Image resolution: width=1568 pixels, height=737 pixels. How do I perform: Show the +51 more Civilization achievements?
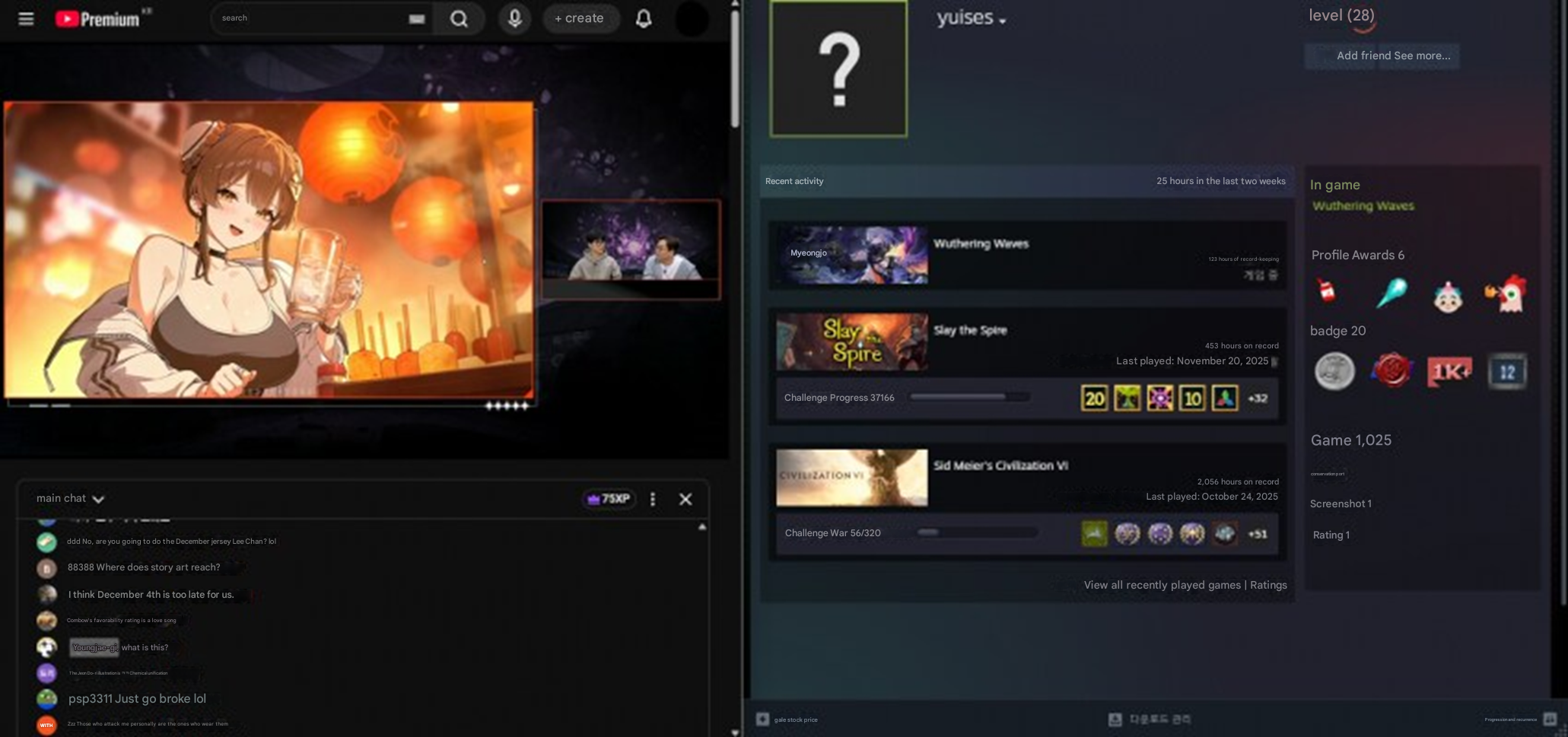tap(1258, 534)
